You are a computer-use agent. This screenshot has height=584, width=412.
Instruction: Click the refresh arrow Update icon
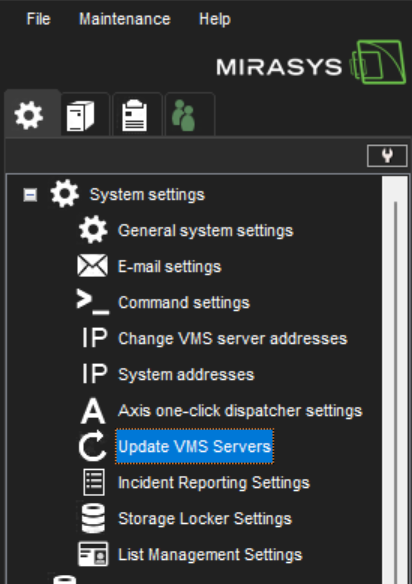(93, 446)
